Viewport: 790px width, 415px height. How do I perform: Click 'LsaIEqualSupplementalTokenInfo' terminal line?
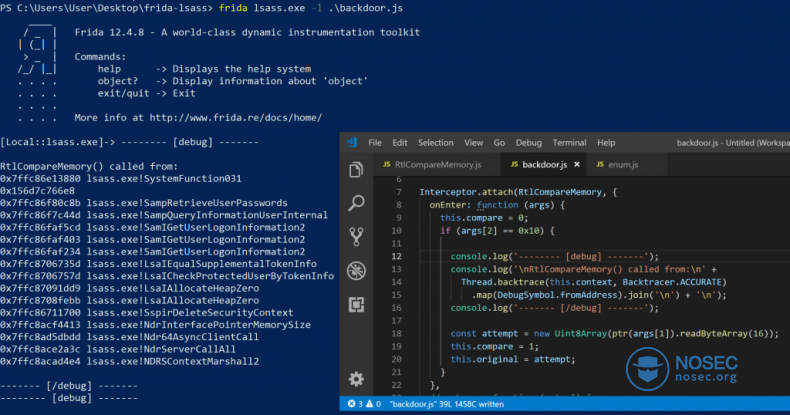click(x=158, y=264)
